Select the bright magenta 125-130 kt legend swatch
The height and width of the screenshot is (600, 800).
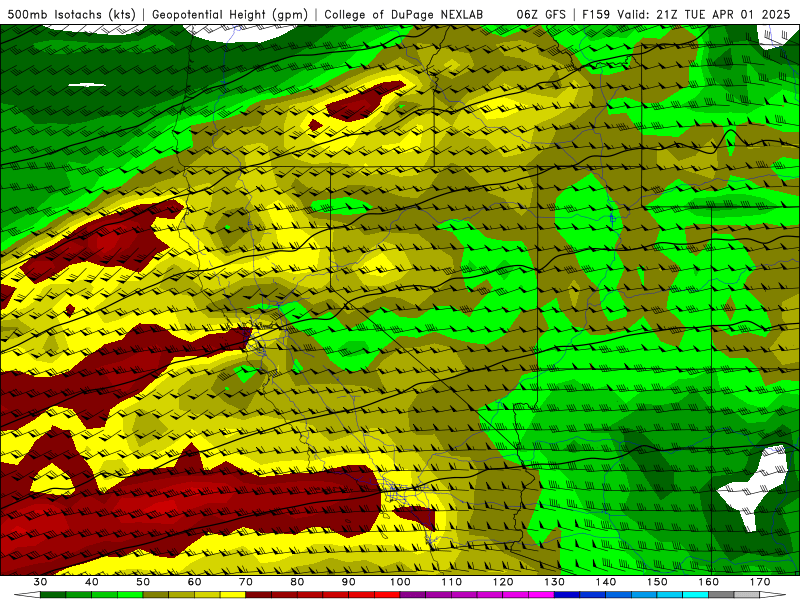point(541,595)
